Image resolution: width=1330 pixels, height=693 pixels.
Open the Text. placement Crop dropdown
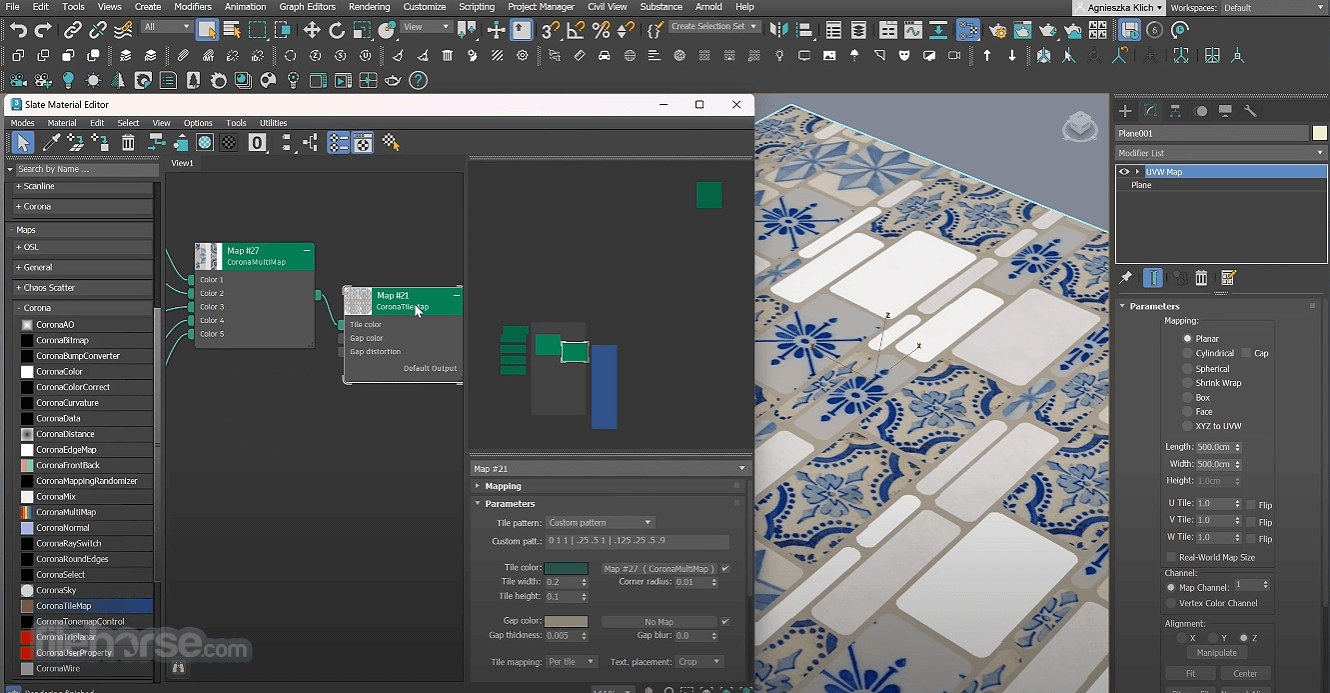698,662
